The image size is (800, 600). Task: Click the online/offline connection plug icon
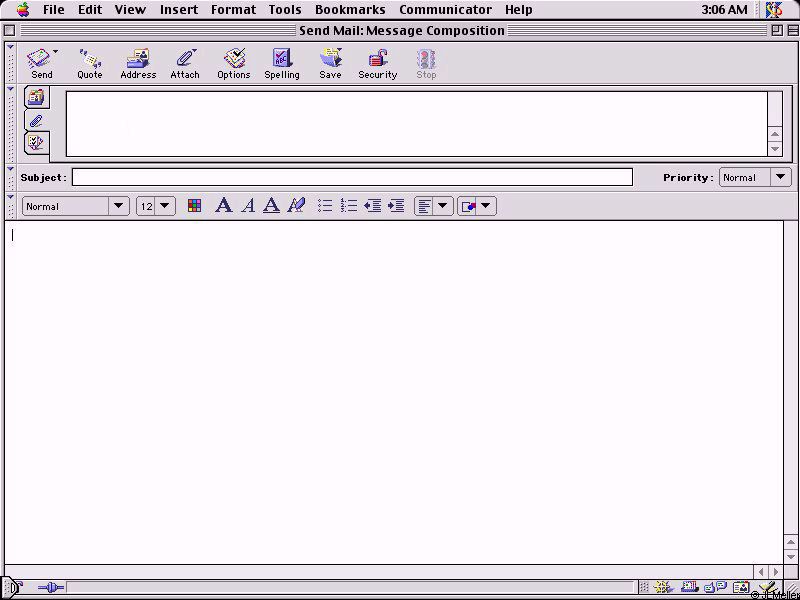[x=51, y=588]
